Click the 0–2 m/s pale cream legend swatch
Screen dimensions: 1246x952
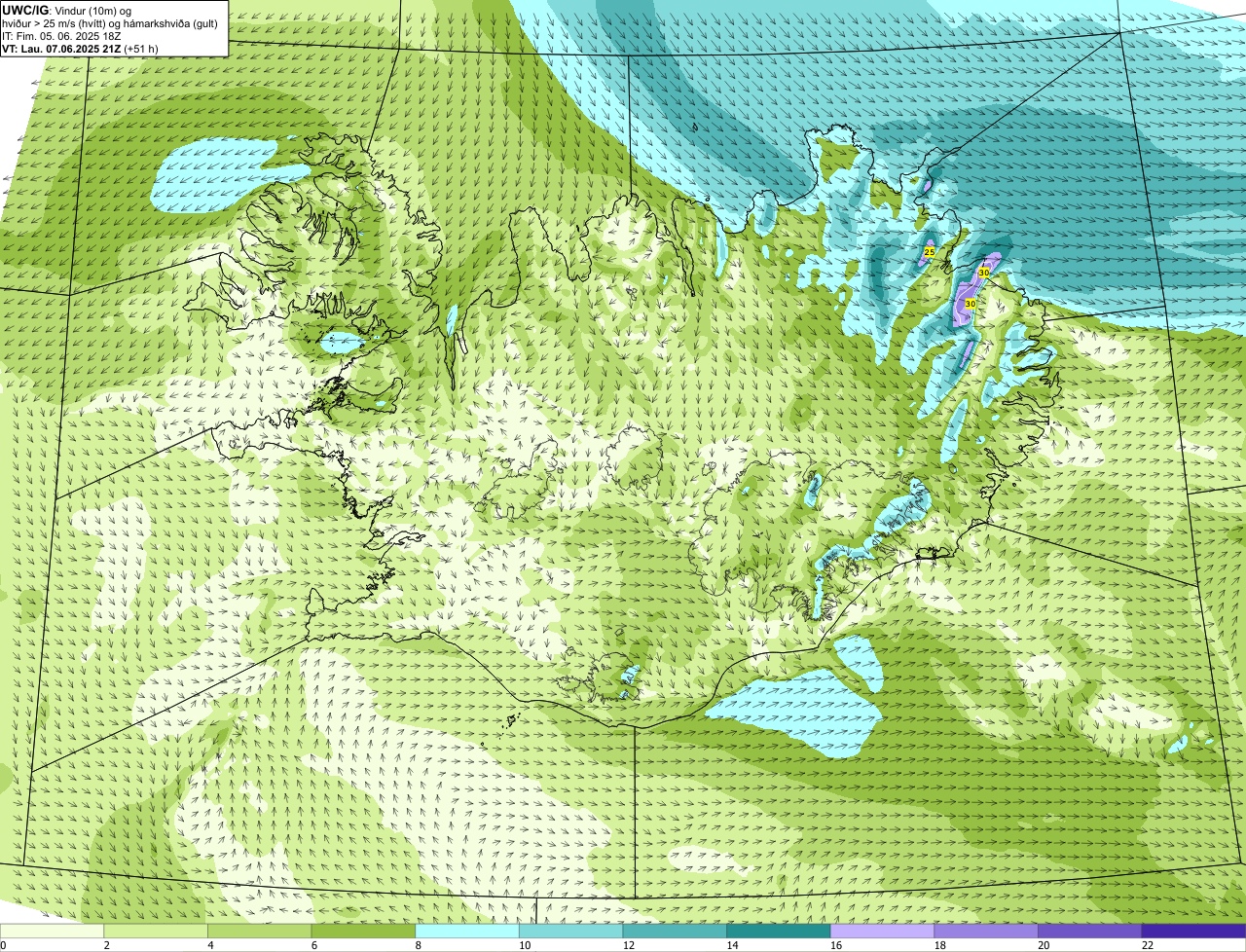click(x=52, y=931)
